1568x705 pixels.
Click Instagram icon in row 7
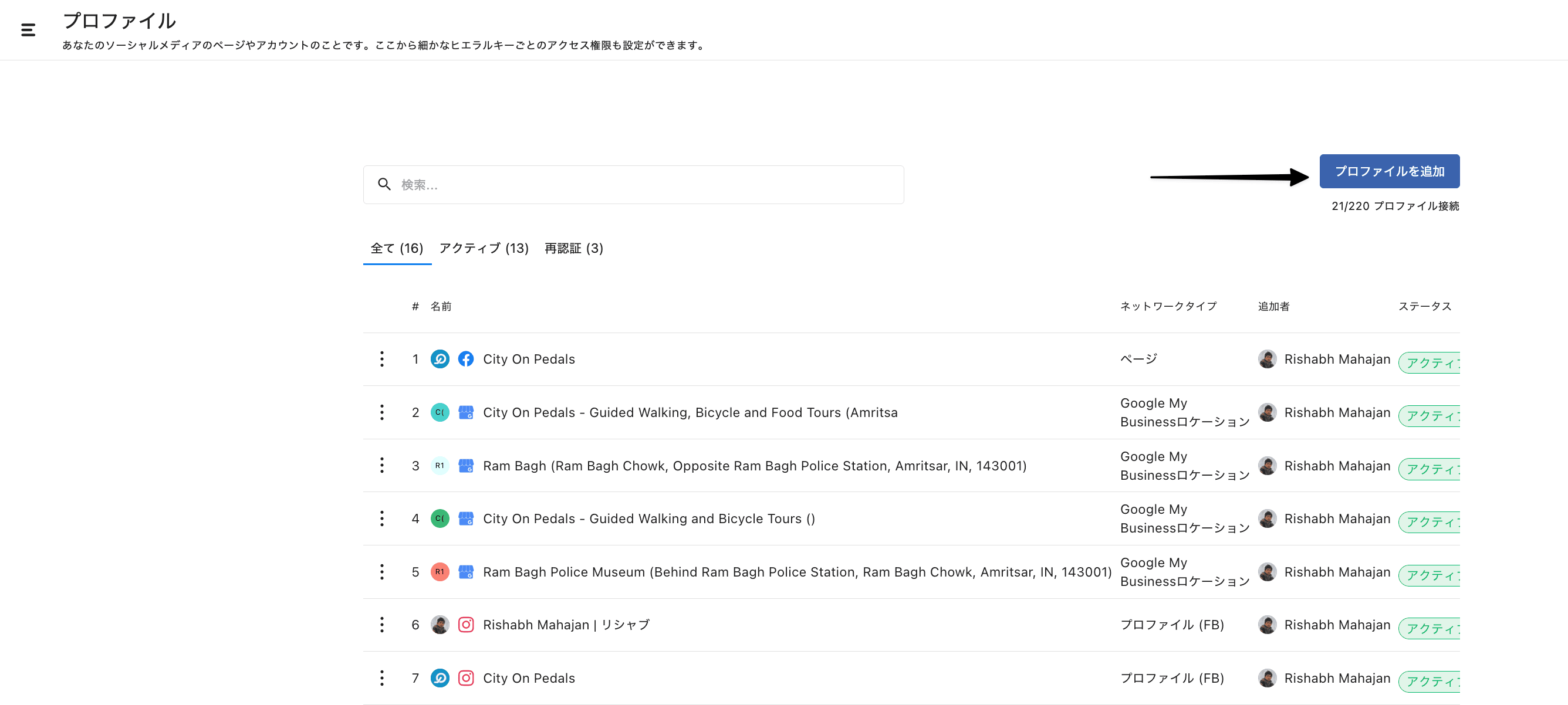(466, 677)
